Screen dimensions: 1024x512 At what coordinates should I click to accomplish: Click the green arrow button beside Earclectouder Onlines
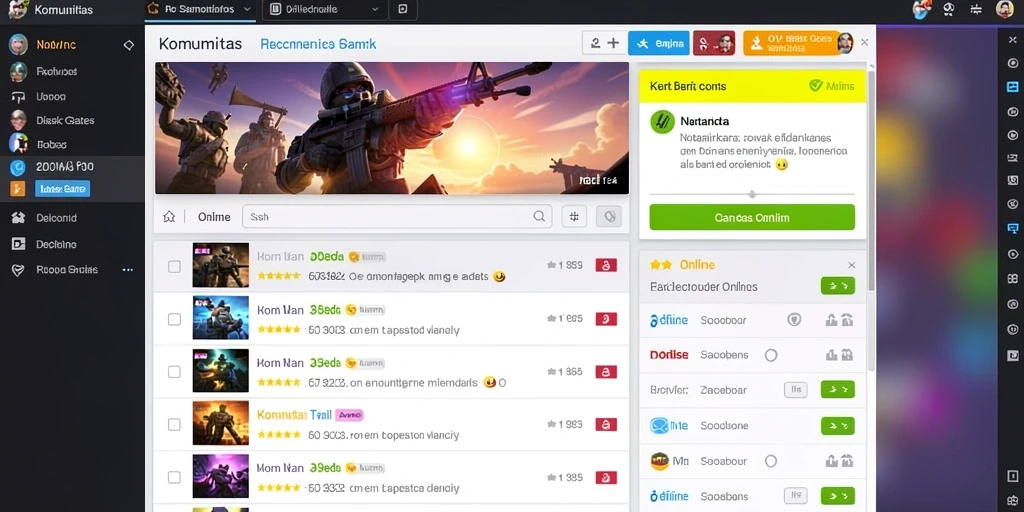(838, 285)
